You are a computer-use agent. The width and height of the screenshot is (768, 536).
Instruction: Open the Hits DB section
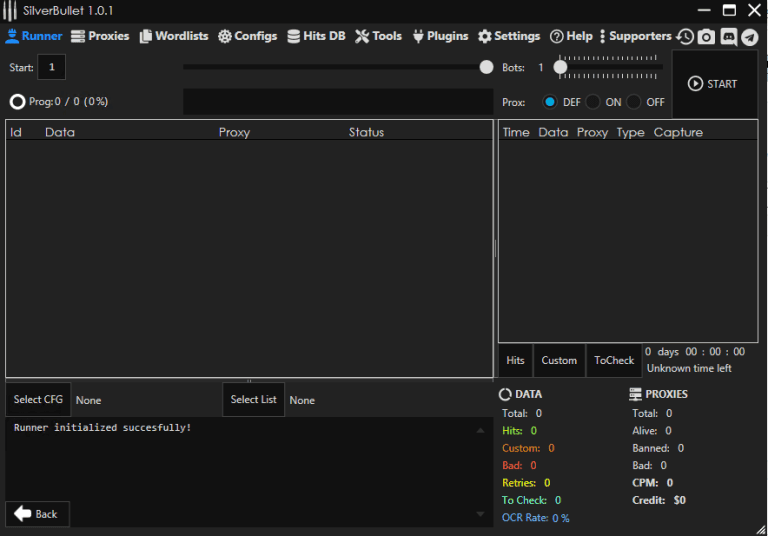pos(316,36)
